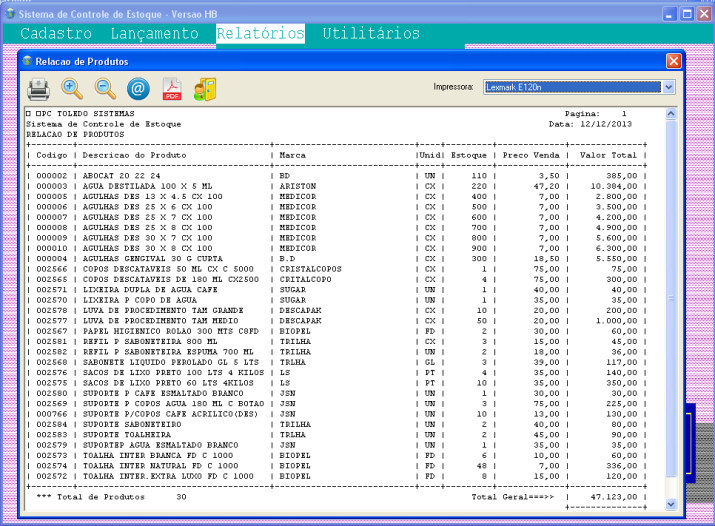This screenshot has width=715, height=526.
Task: Export the report to PDF
Action: point(171,89)
